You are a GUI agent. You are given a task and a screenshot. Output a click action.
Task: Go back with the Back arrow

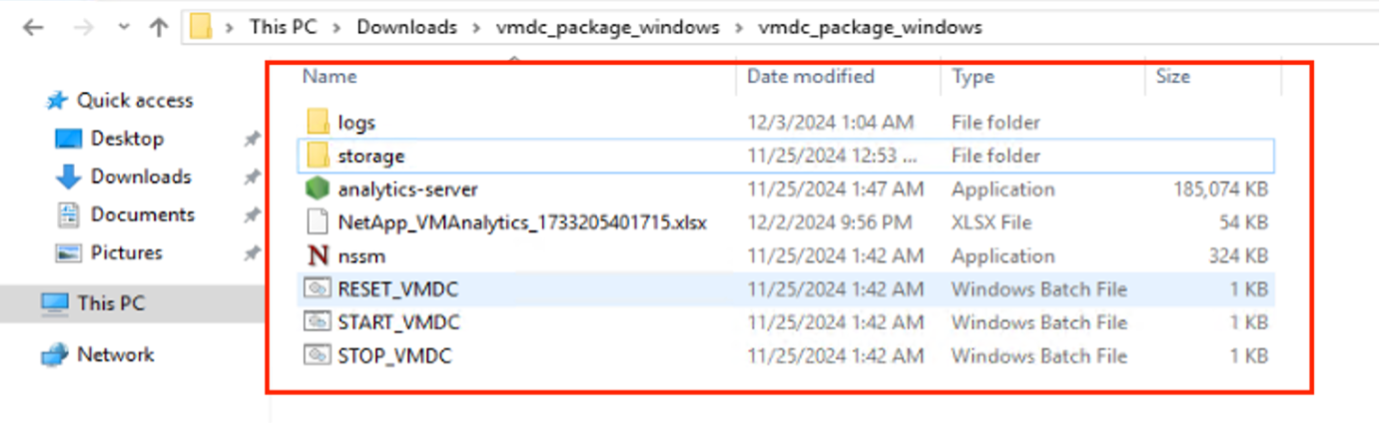[x=32, y=28]
